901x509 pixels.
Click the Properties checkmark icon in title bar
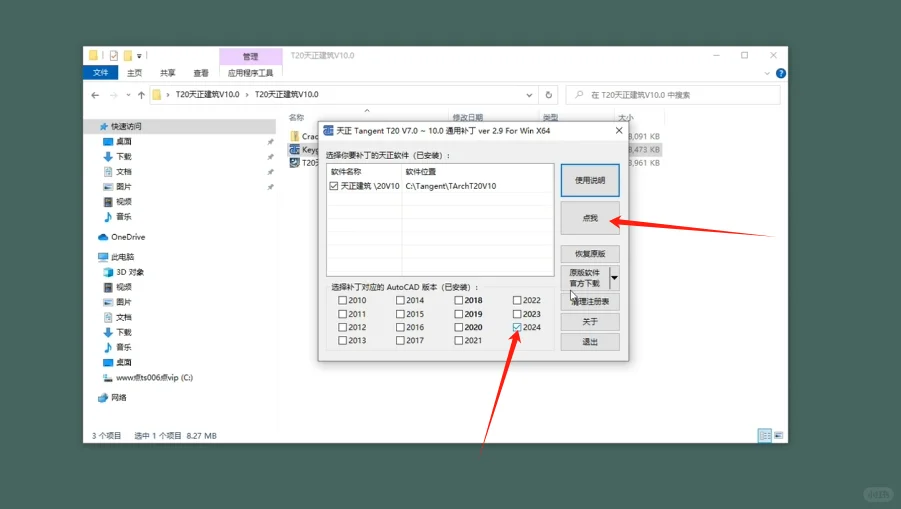pyautogui.click(x=114, y=56)
